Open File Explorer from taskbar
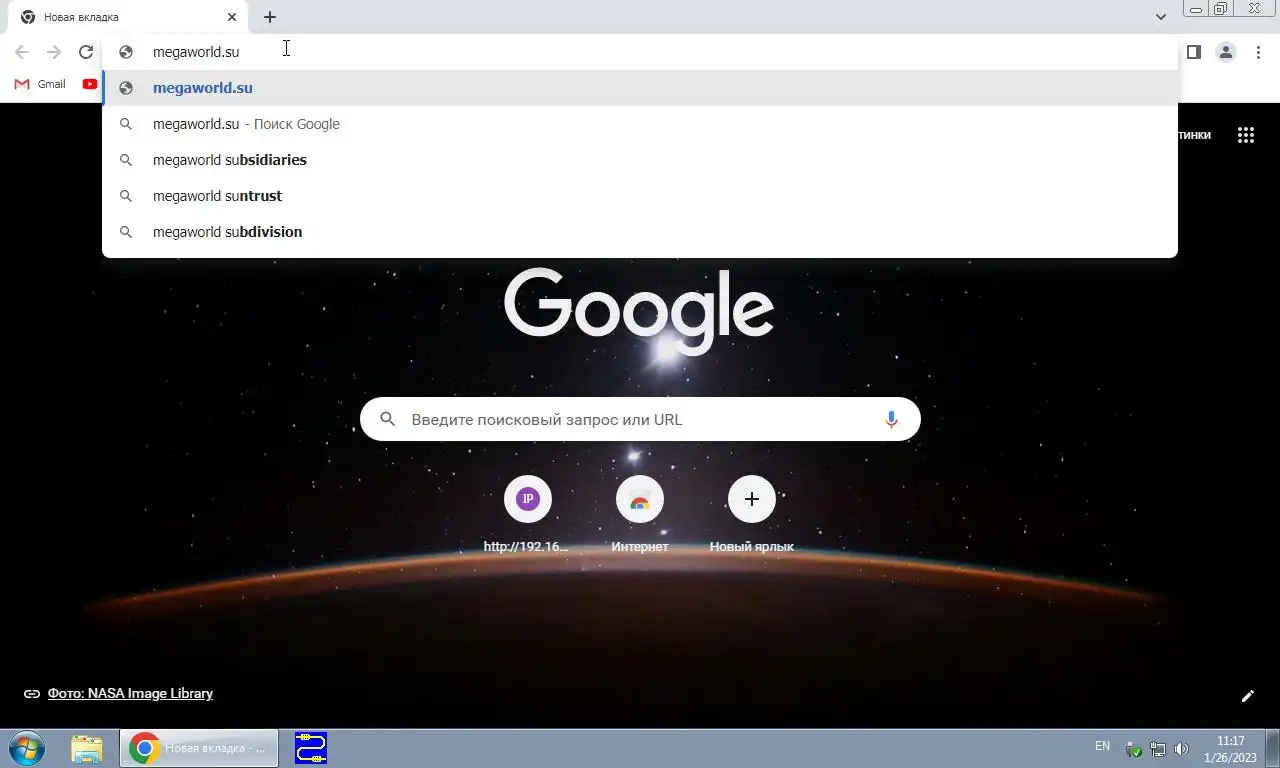Screen dimensions: 1280x768 (x=87, y=748)
